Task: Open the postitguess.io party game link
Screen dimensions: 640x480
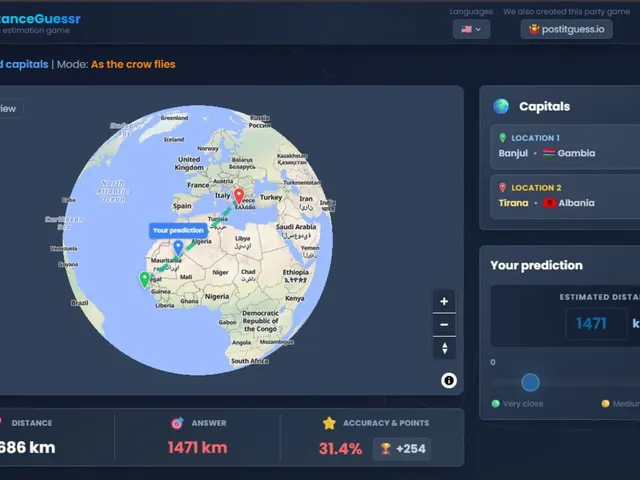Action: pos(567,29)
